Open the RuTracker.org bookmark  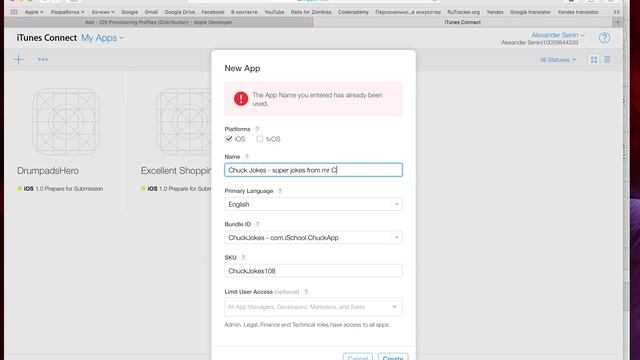(463, 12)
